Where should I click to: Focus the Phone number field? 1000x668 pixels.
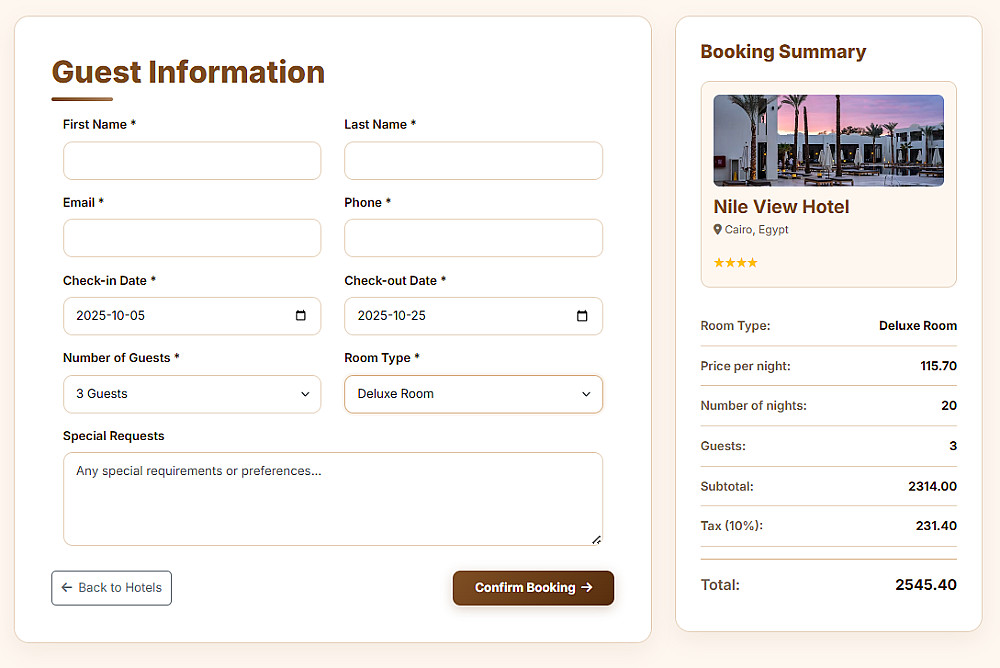click(473, 239)
